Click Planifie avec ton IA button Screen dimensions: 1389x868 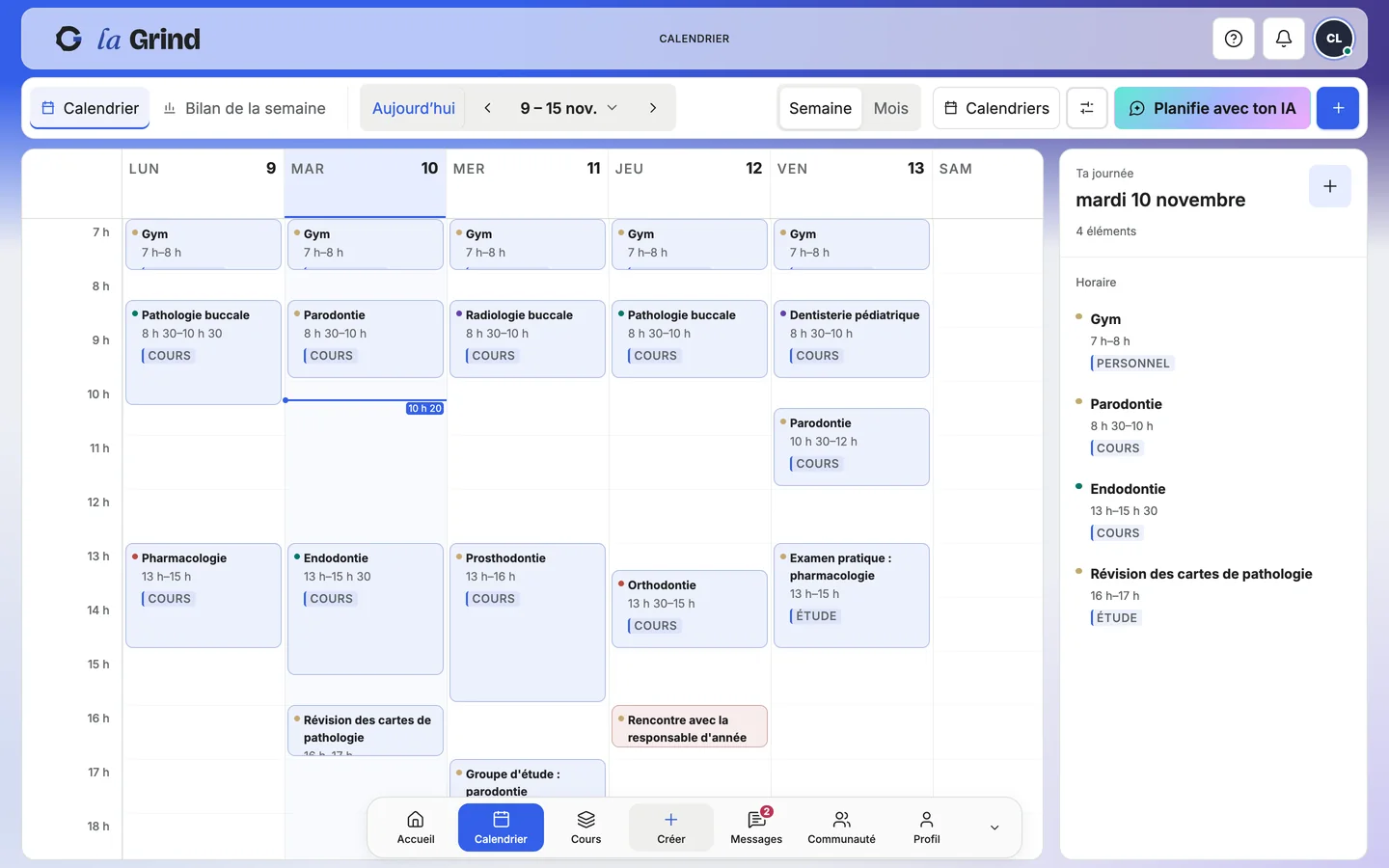coord(1212,108)
